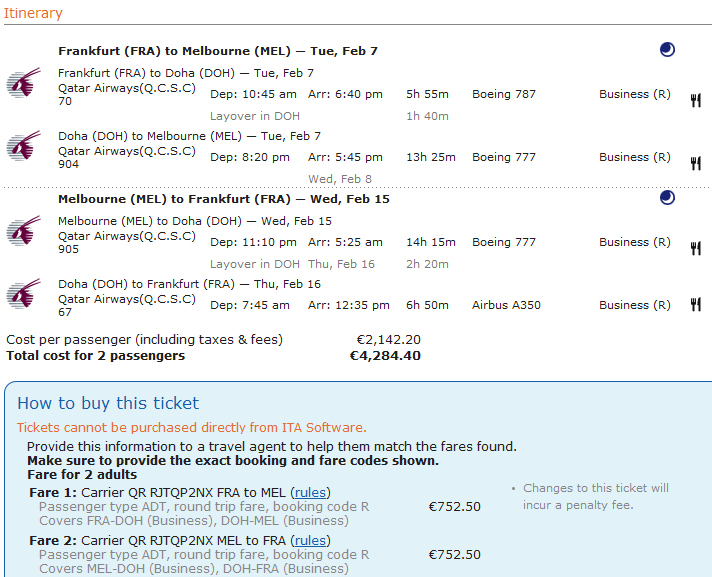Click Qatar Airways logo for flight 905
712x577 pixels.
coord(23,232)
